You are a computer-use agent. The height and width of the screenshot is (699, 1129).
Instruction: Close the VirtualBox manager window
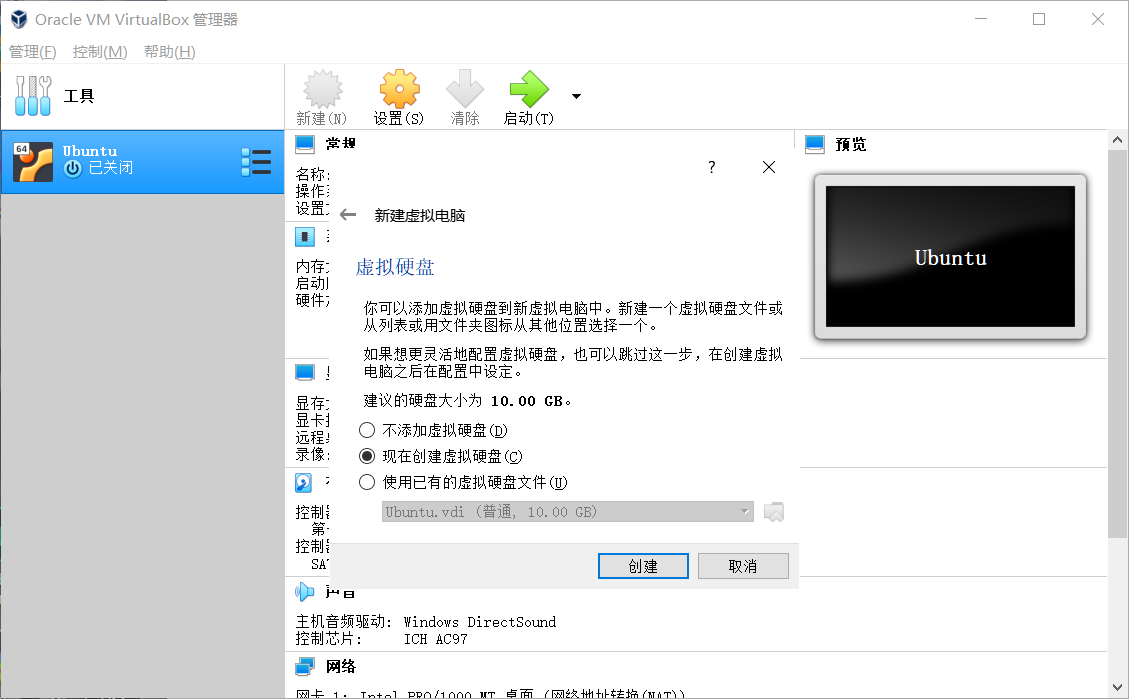[1097, 19]
